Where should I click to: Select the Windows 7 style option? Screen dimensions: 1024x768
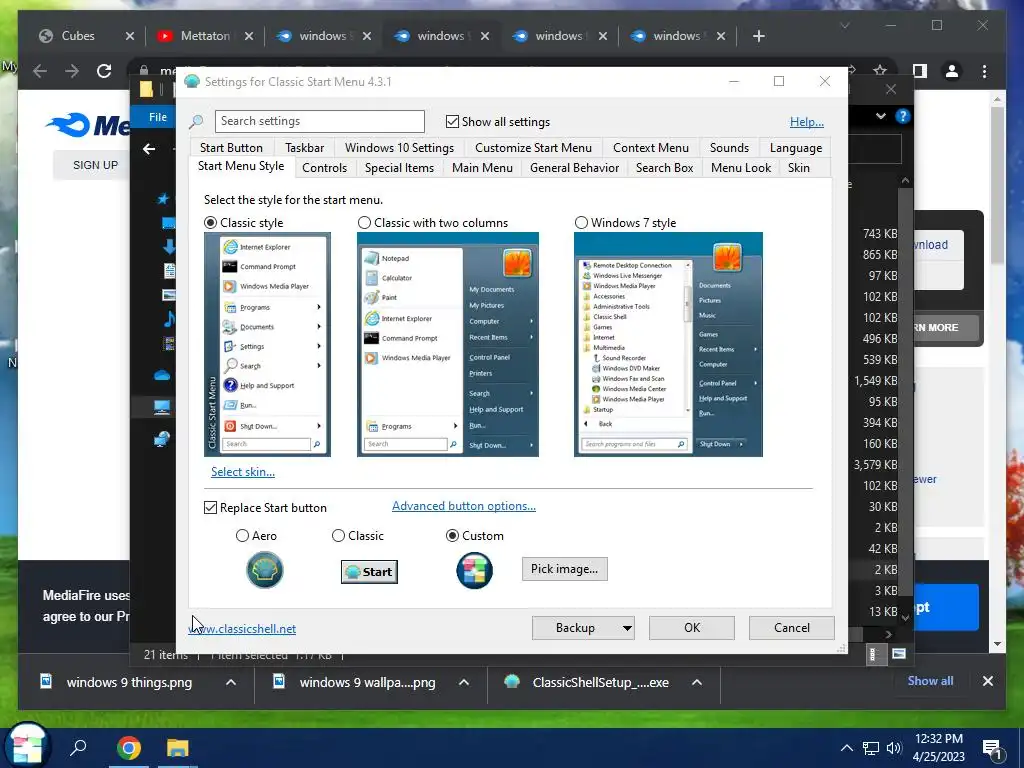coord(581,223)
